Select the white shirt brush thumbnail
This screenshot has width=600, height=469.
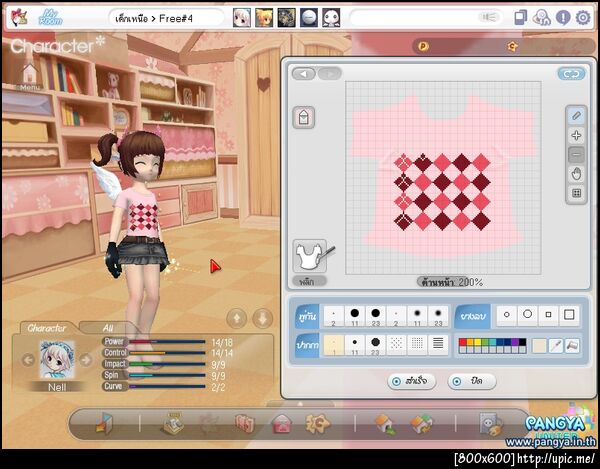click(x=310, y=256)
